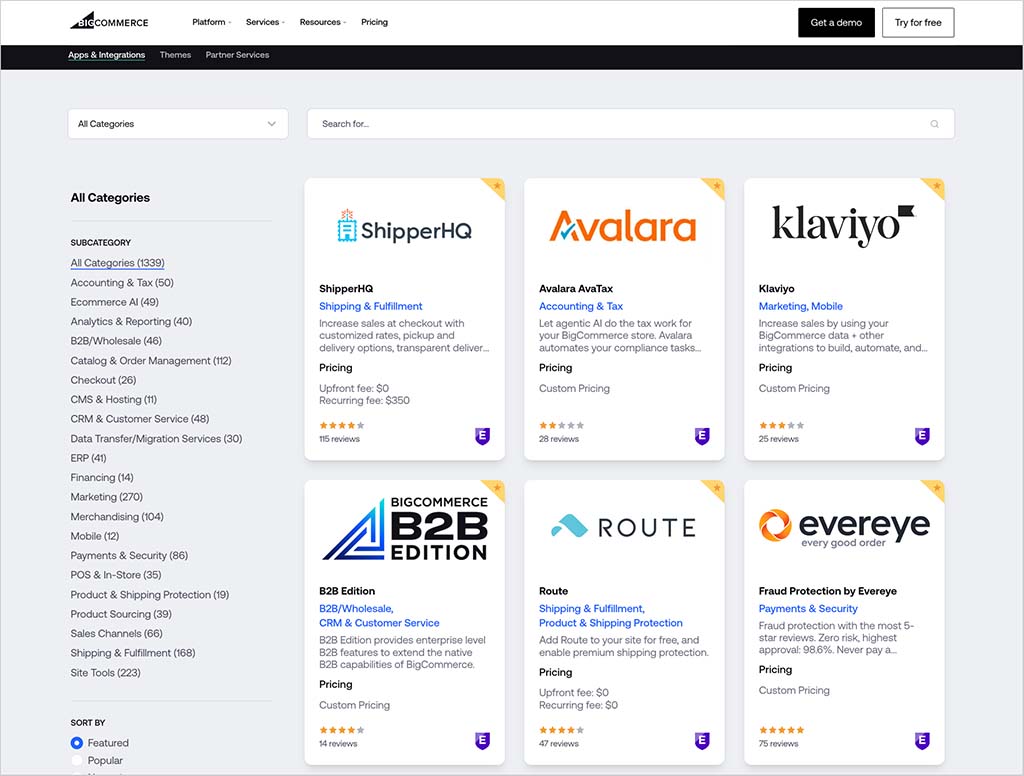Image resolution: width=1024 pixels, height=776 pixels.
Task: Click featured star ribbon on B2B Edition card
Action: 496,489
